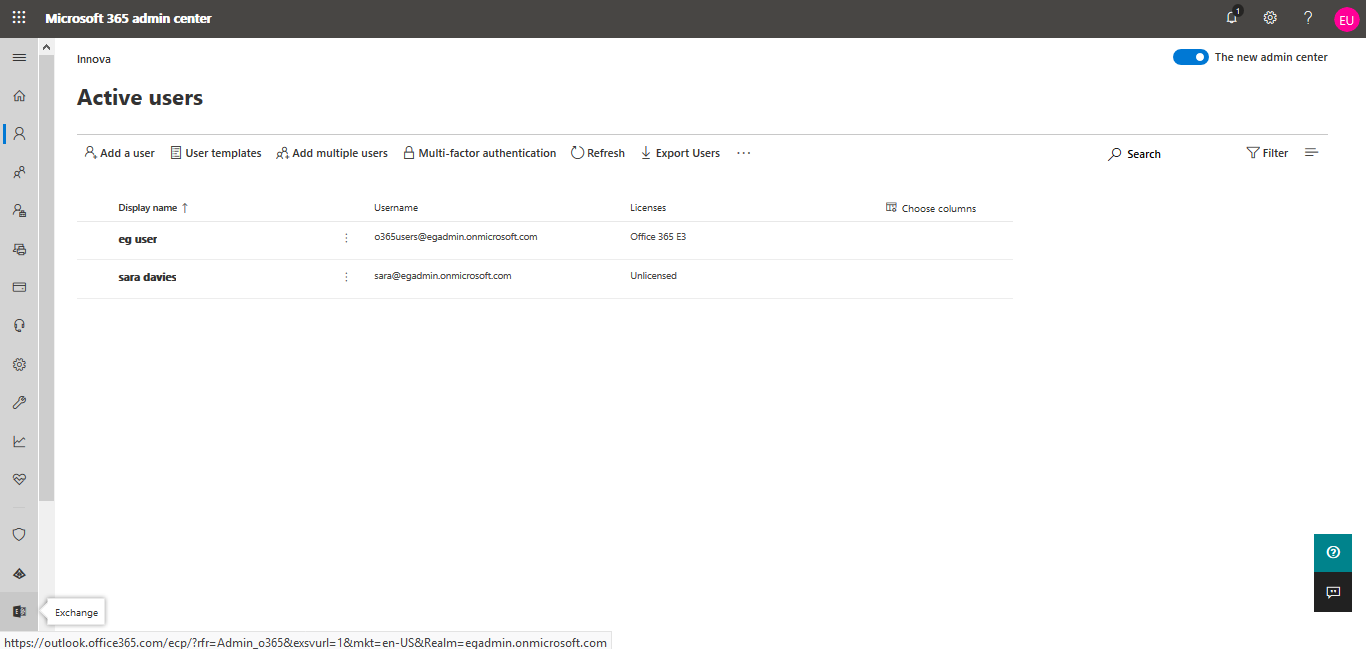This screenshot has height=649, width=1366.
Task: Select the Users icon in sidebar
Action: click(19, 133)
